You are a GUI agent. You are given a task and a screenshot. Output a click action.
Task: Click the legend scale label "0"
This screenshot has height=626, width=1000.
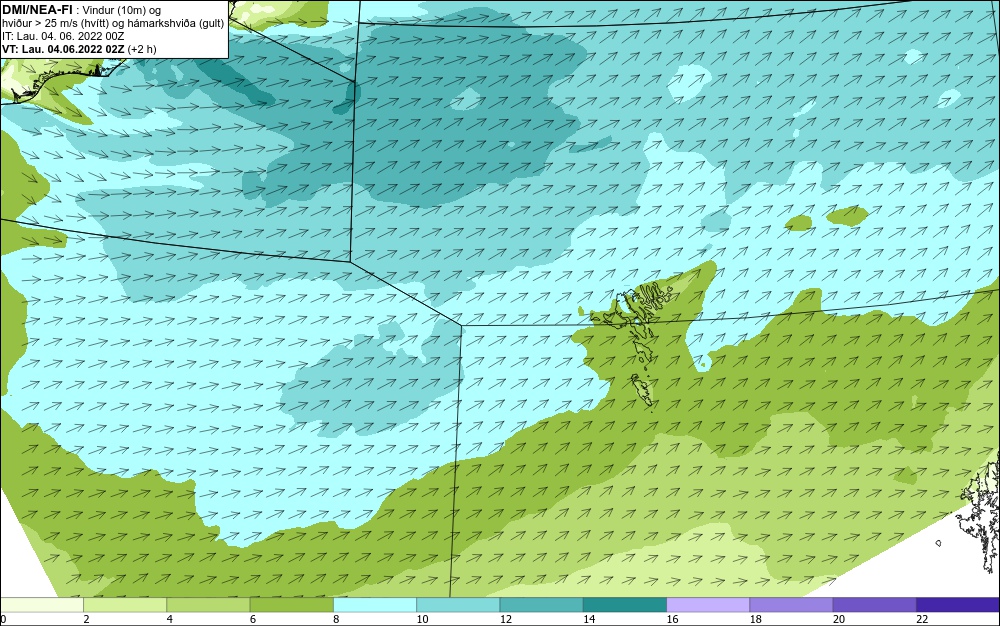[x=3, y=619]
